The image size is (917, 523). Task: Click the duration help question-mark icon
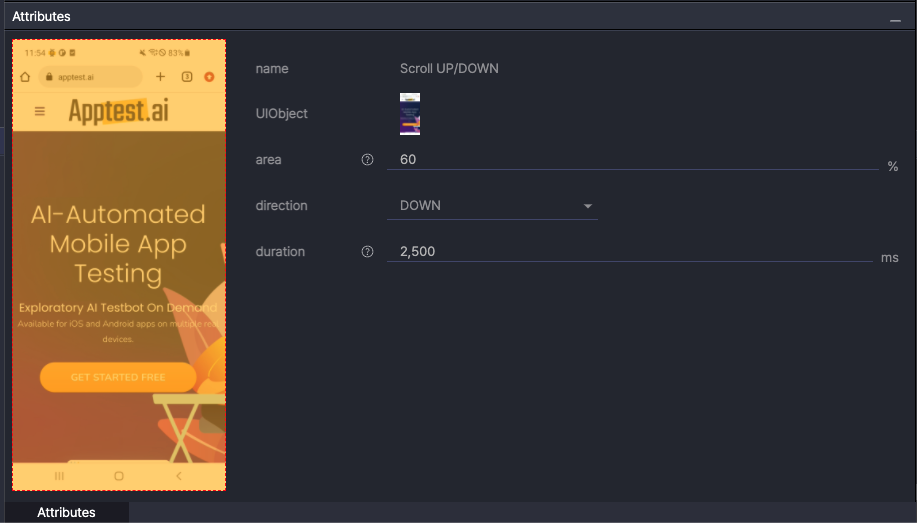pyautogui.click(x=367, y=252)
